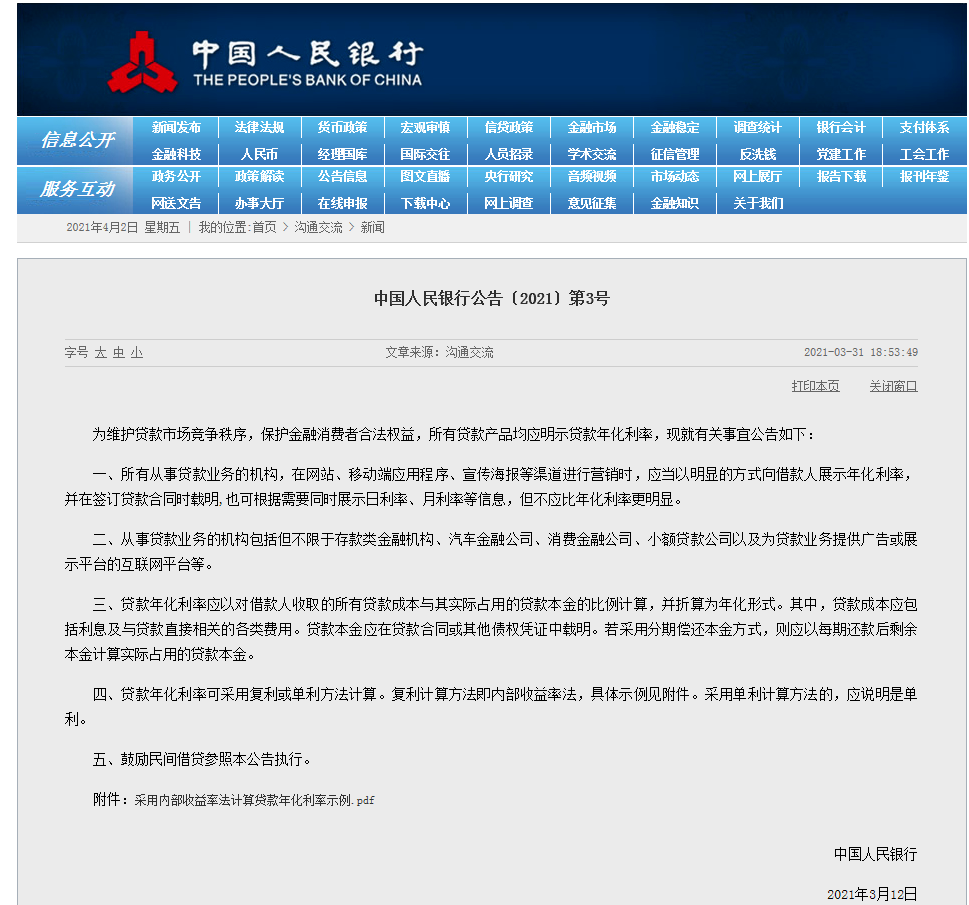
Task: Open 金融知识 page
Action: (675, 203)
